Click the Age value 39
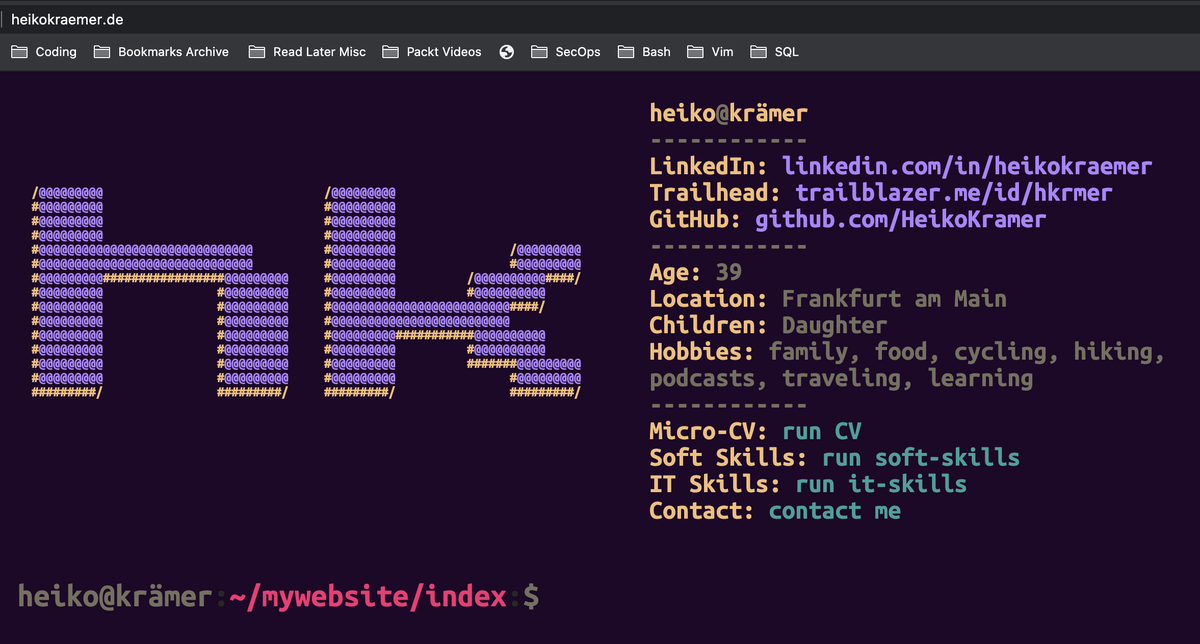Image resolution: width=1200 pixels, height=644 pixels. (729, 273)
